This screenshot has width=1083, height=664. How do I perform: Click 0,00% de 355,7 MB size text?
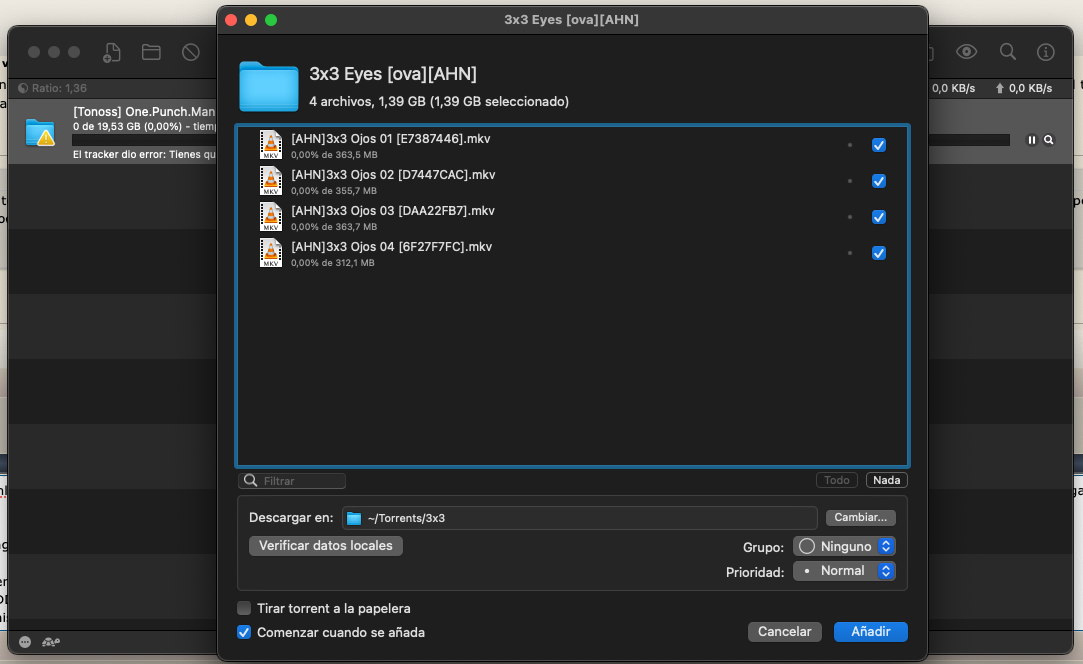click(x=334, y=191)
